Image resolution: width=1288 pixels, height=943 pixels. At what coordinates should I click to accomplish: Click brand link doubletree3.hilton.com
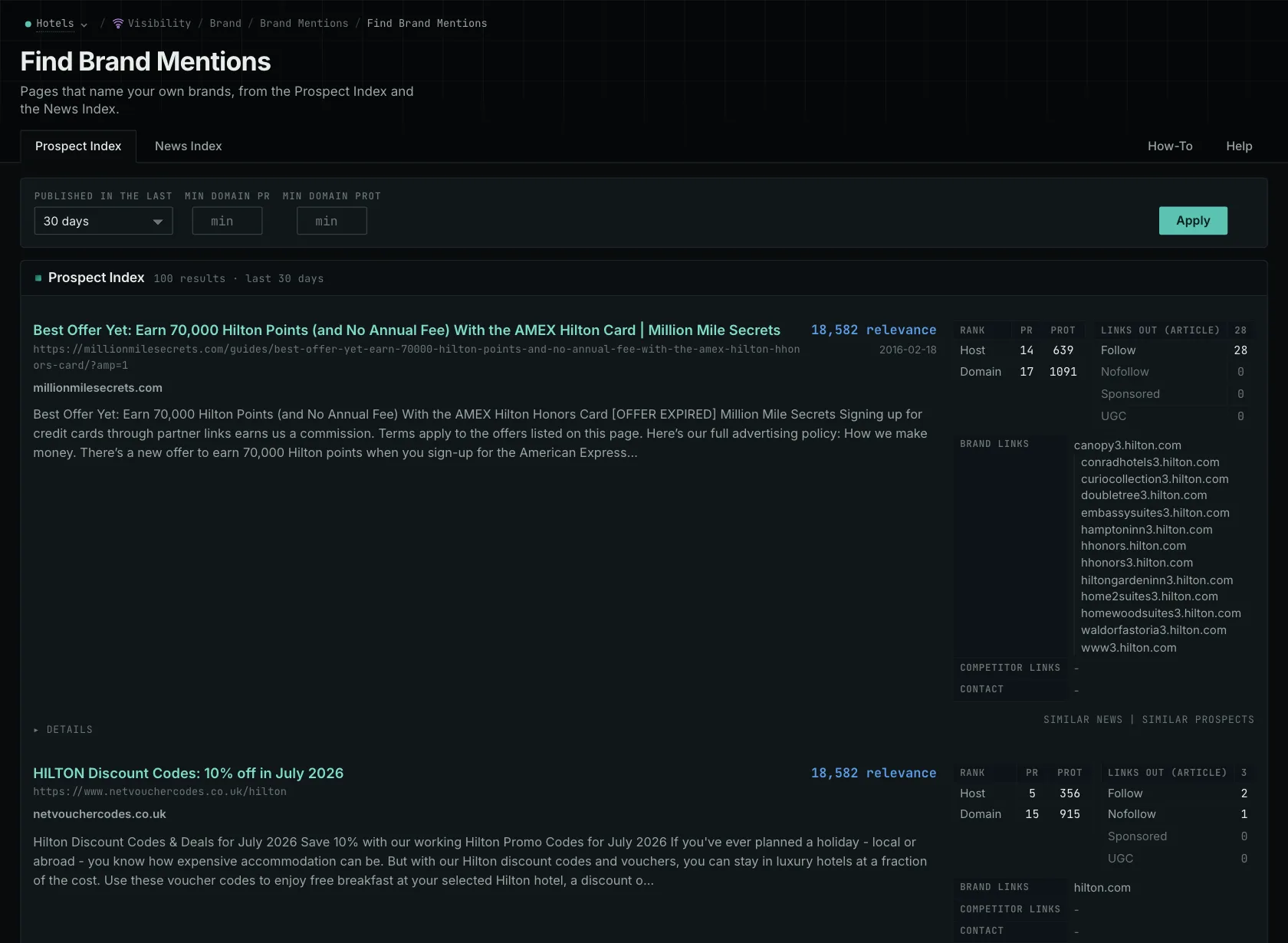(1144, 495)
